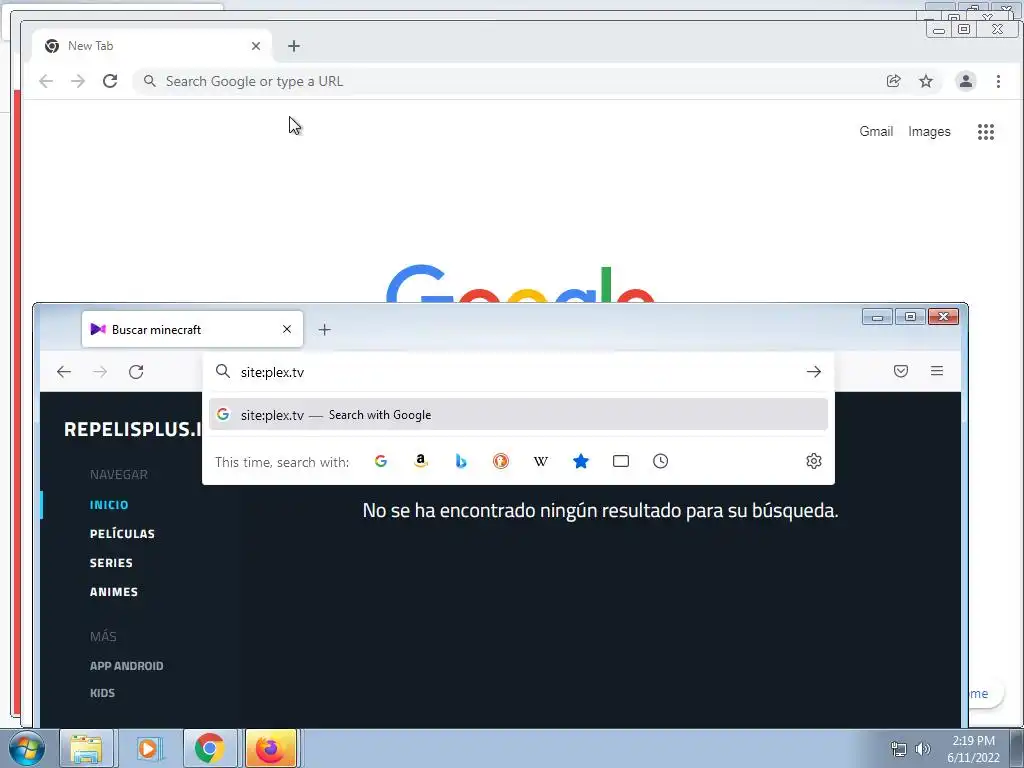The image size is (1024, 768).
Task: Open the Images link
Action: tap(929, 131)
